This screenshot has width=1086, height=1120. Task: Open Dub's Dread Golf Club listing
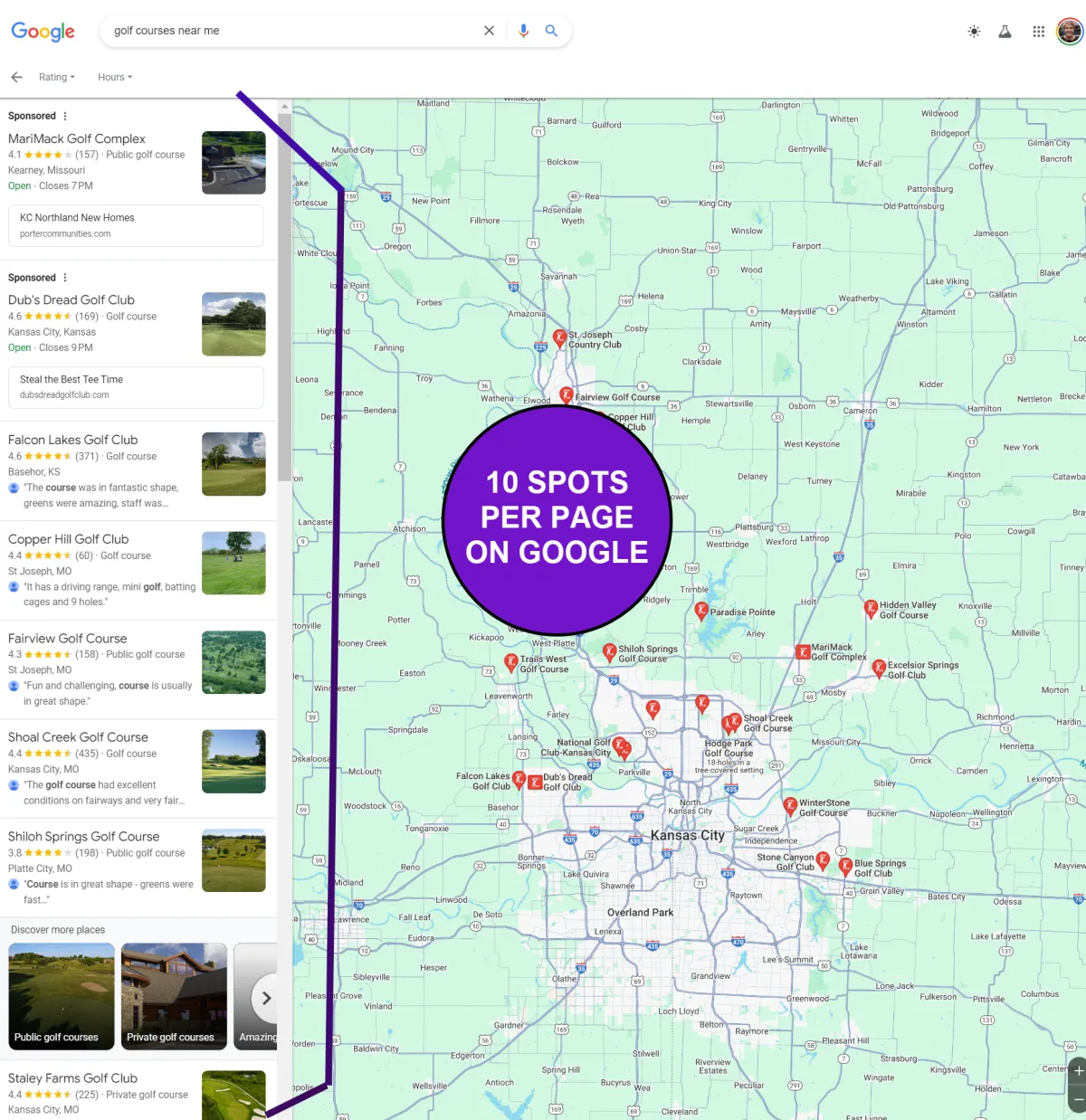(x=71, y=299)
